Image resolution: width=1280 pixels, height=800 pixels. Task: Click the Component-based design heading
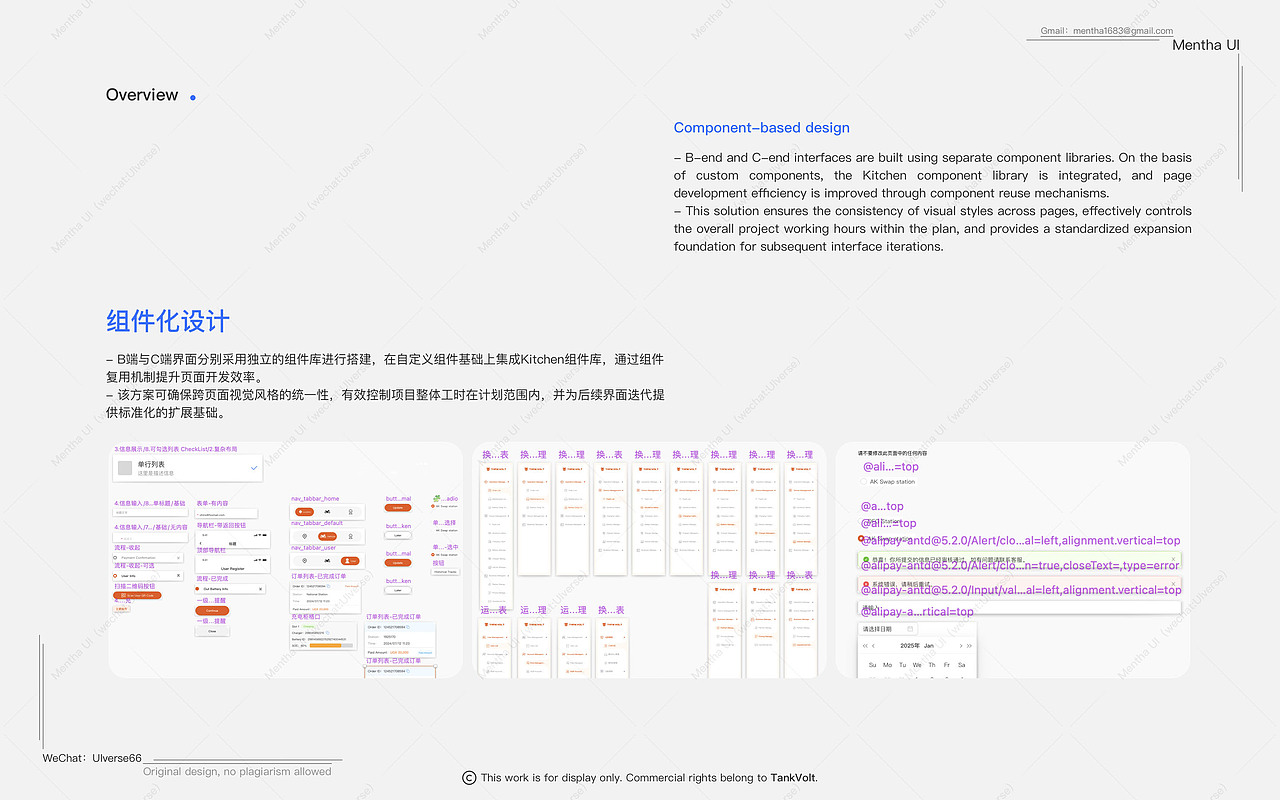[x=762, y=128]
